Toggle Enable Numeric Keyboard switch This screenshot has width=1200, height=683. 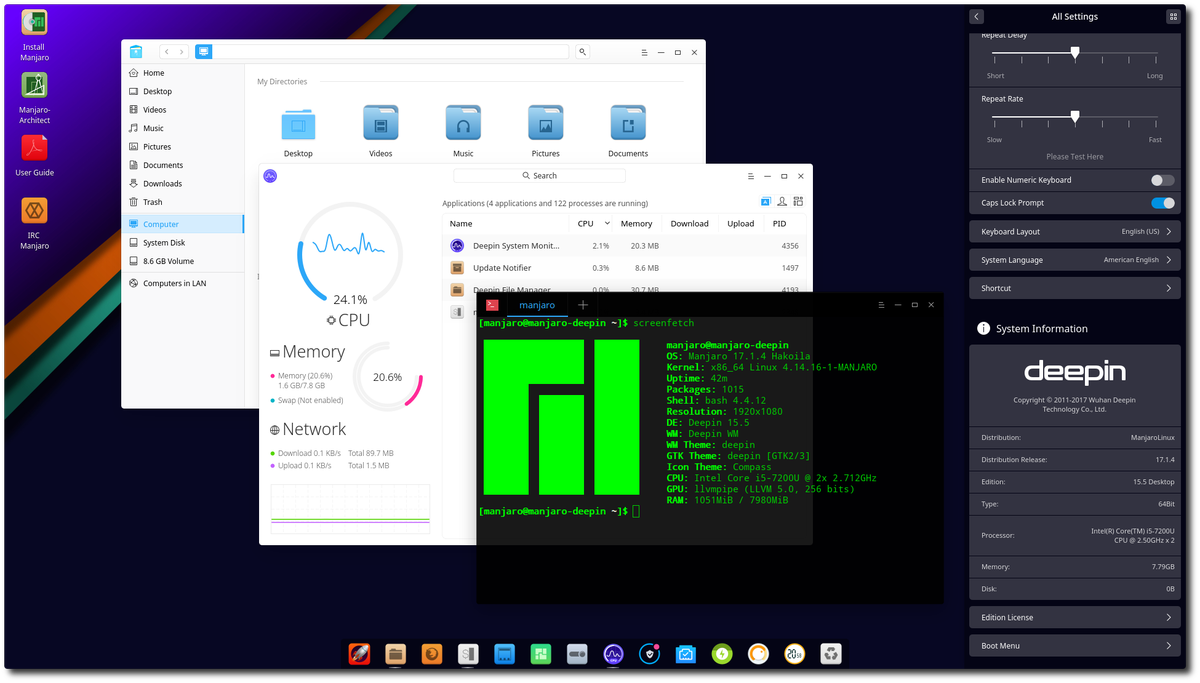point(1162,180)
